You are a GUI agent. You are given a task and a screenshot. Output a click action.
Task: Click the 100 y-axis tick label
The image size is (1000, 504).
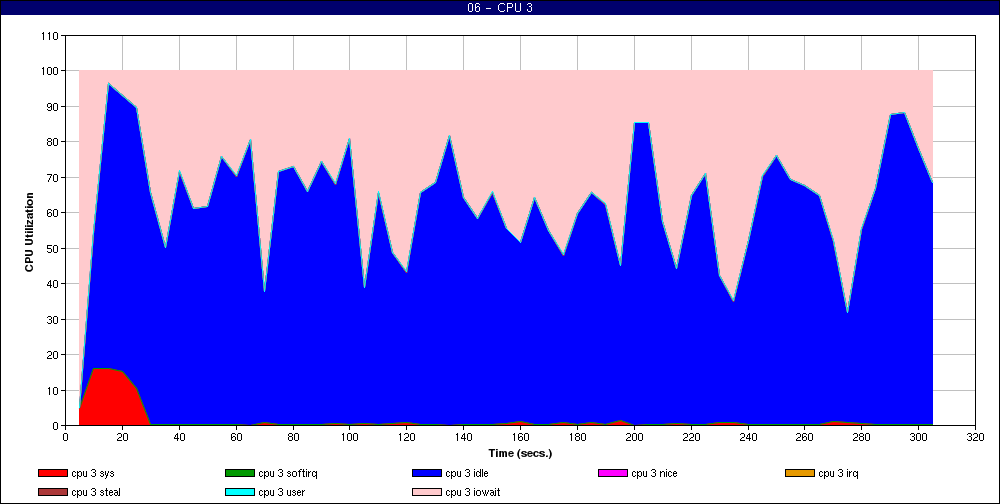coord(51,71)
